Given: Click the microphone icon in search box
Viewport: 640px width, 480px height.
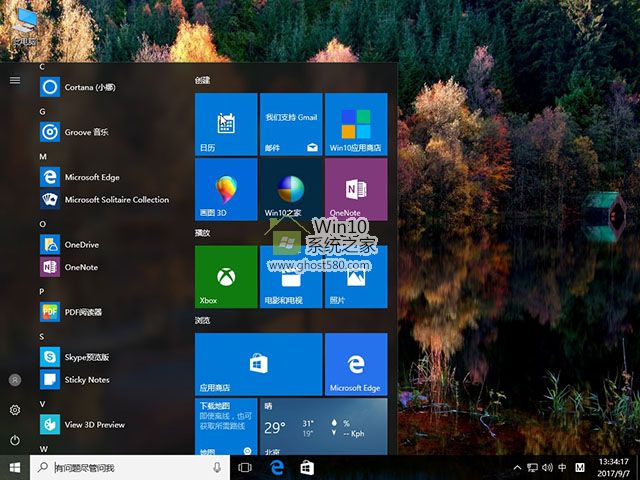Looking at the screenshot, I should [x=217, y=468].
